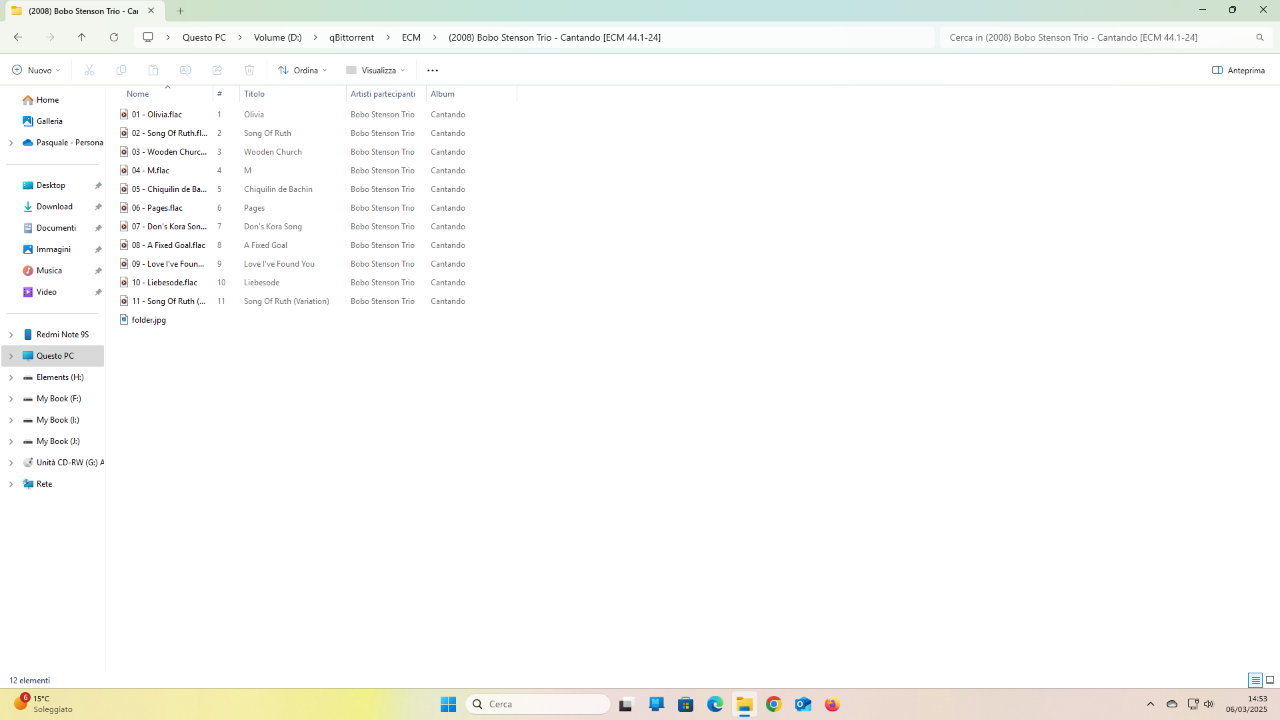Click Volume (D:) in the address breadcrumb

278,37
